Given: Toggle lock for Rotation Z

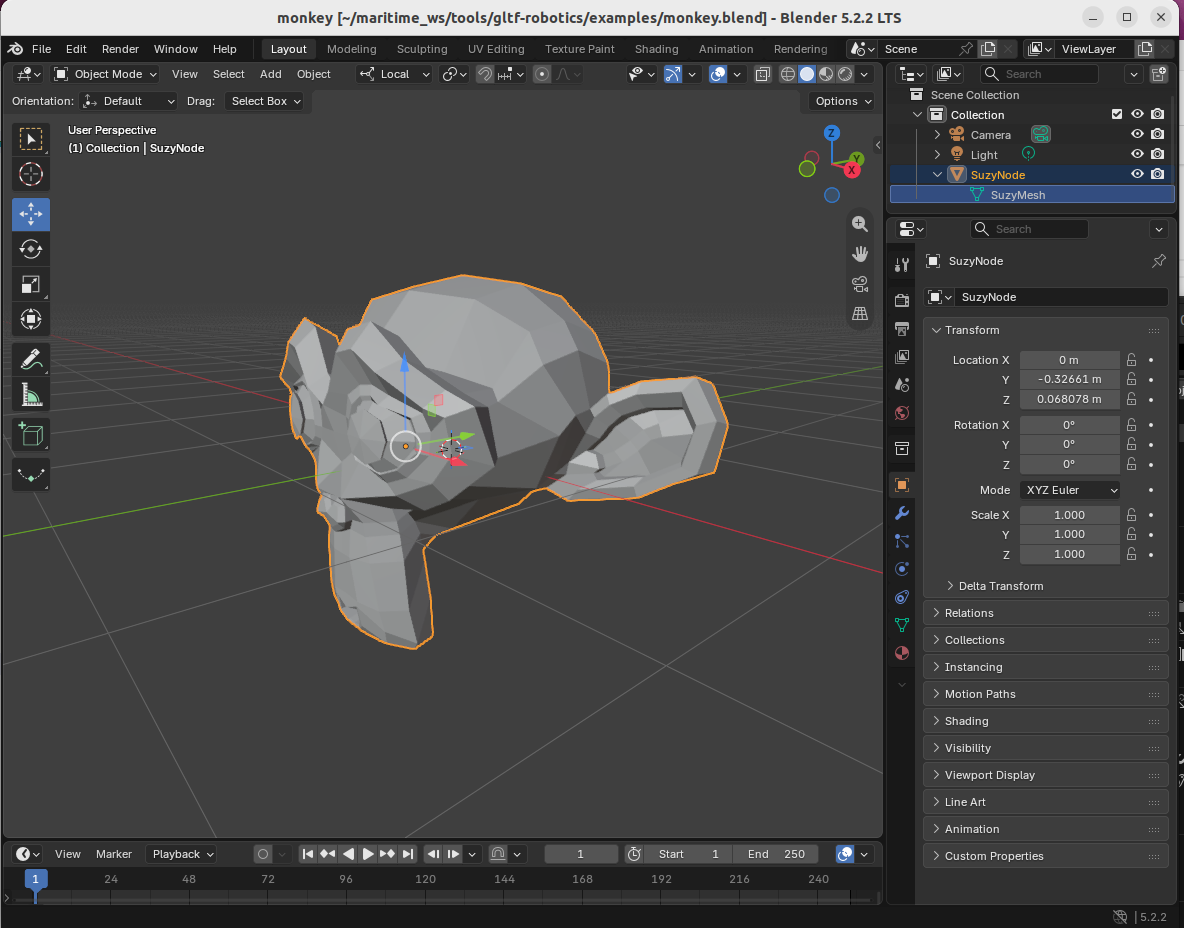Looking at the screenshot, I should (1131, 464).
